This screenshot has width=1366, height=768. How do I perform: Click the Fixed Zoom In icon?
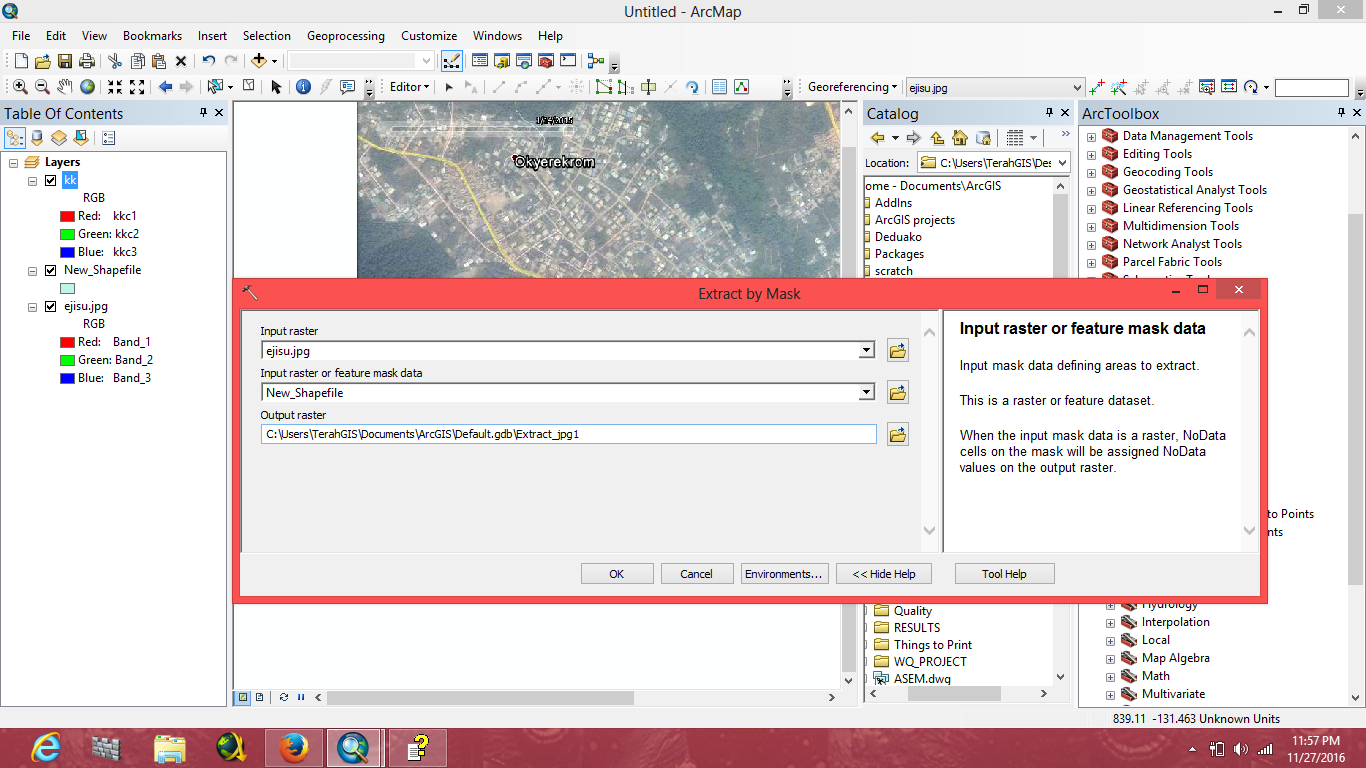click(x=115, y=87)
